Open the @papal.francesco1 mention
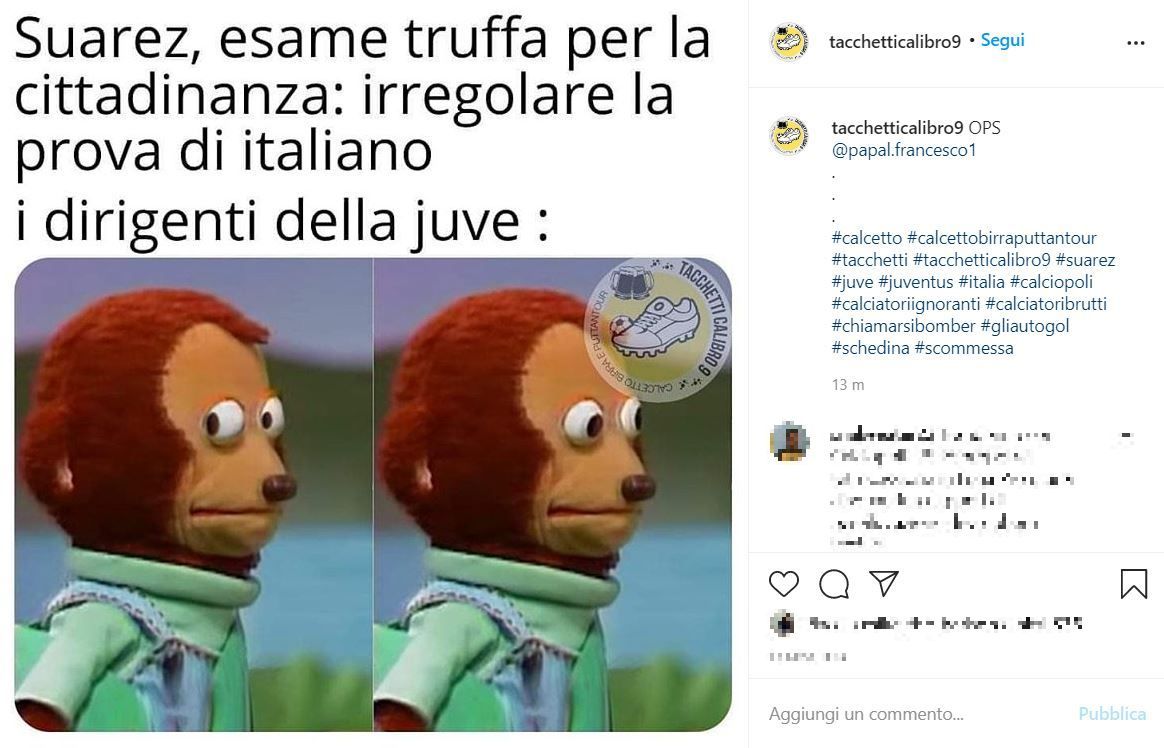Image resolution: width=1164 pixels, height=748 pixels. (903, 150)
